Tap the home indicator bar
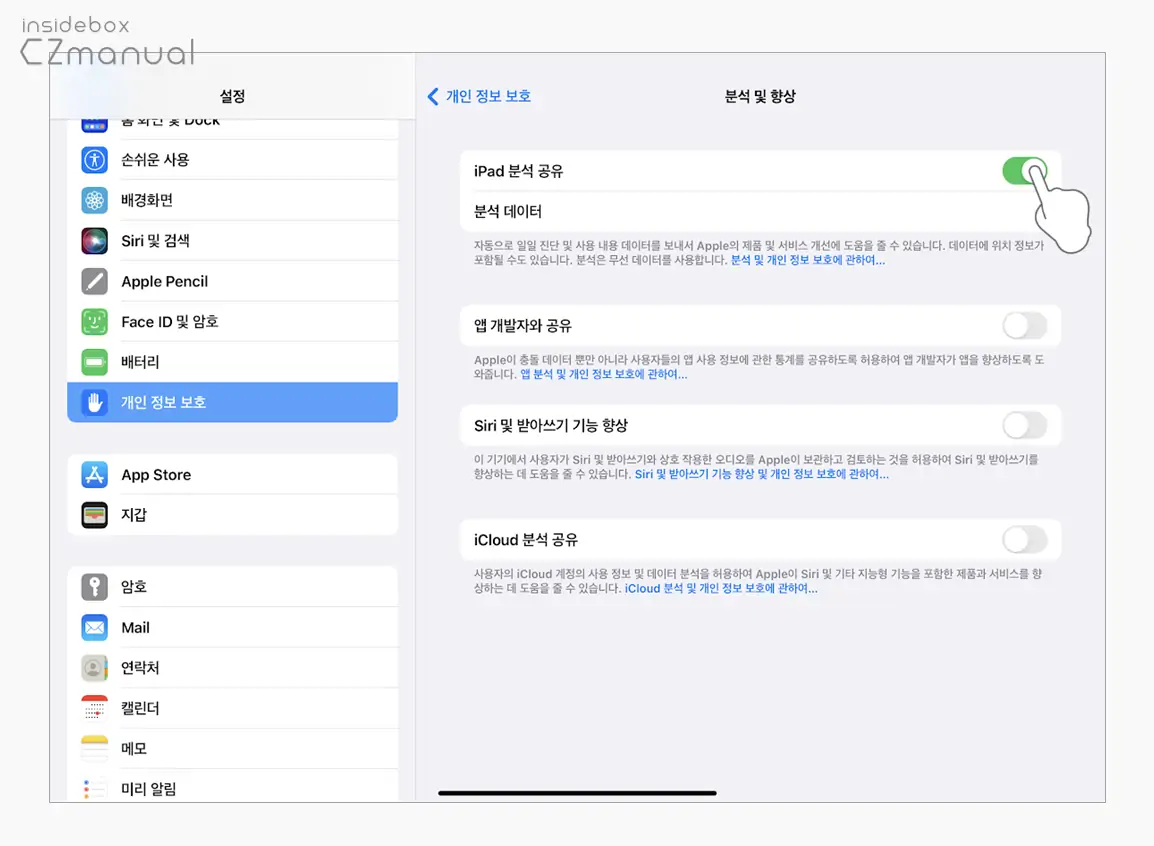1154x846 pixels. (x=577, y=793)
